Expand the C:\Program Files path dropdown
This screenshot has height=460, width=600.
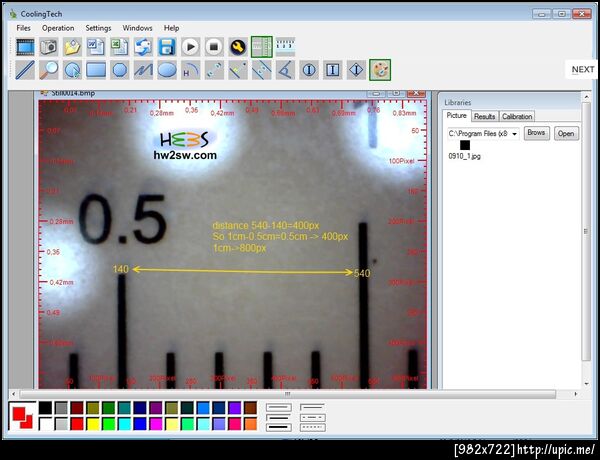pos(515,134)
